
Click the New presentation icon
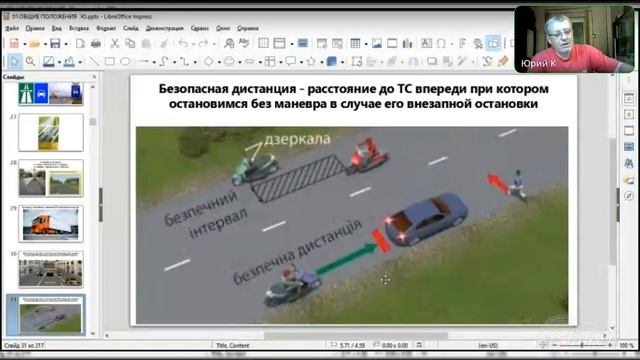point(14,43)
